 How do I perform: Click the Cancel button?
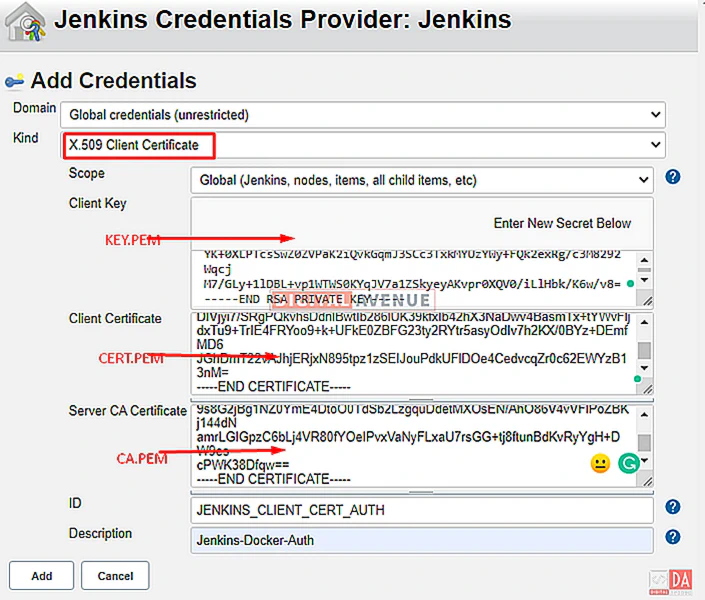(x=115, y=576)
